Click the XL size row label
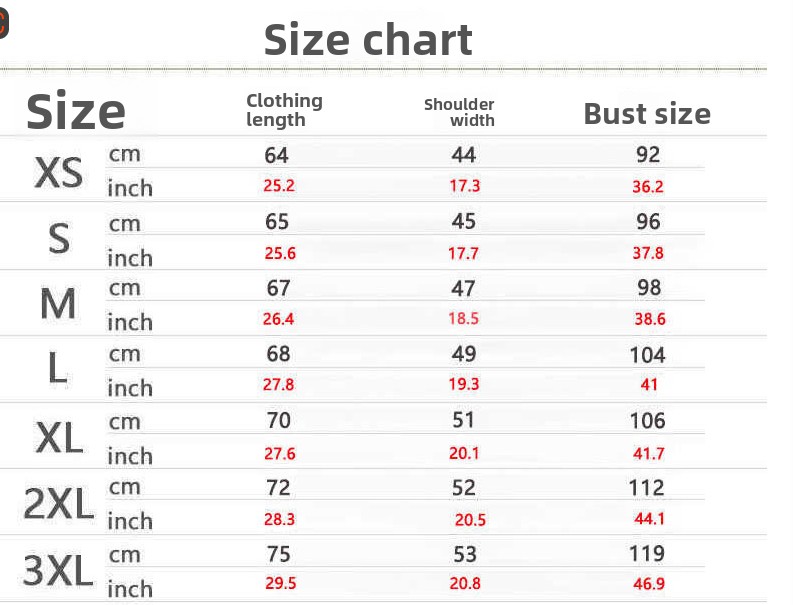This screenshot has width=793, height=605. pyautogui.click(x=59, y=437)
